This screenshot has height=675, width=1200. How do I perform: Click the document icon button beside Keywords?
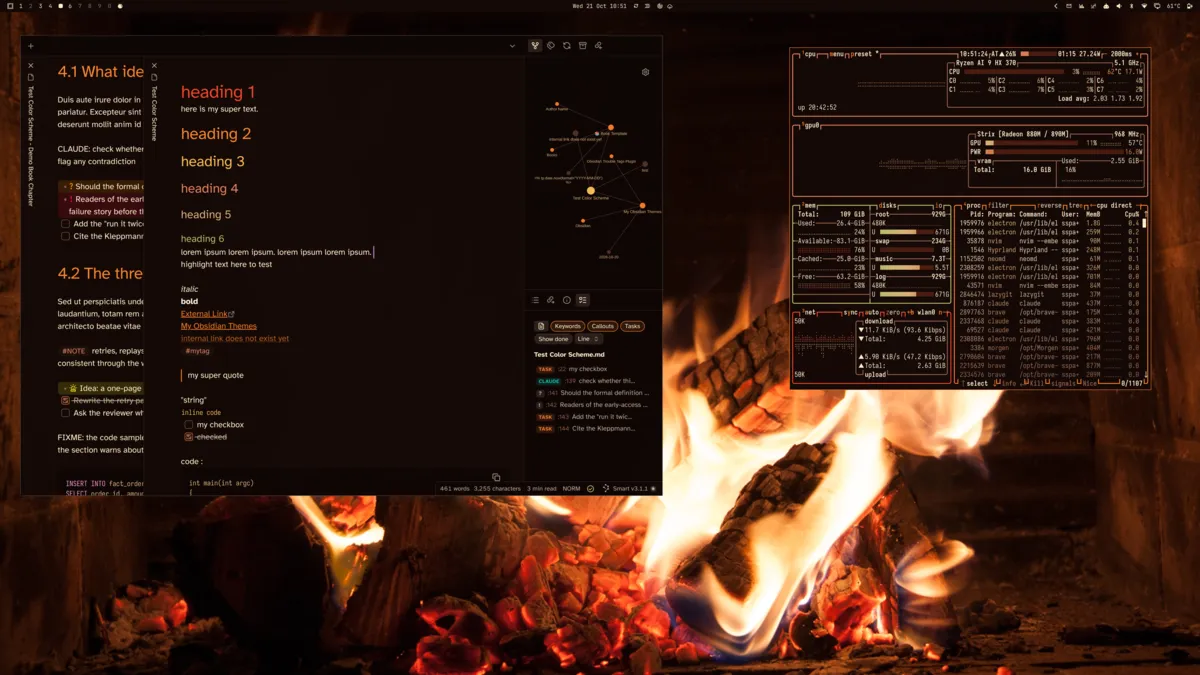(541, 326)
